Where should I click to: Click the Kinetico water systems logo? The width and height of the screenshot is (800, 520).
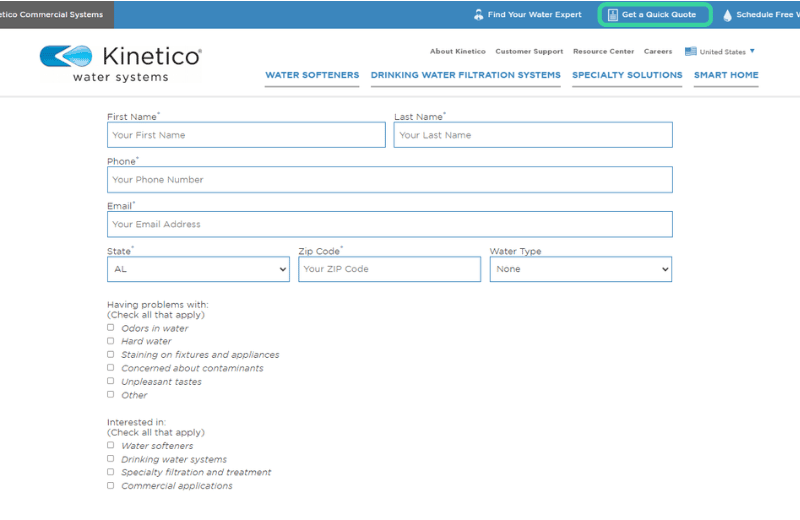(x=121, y=63)
